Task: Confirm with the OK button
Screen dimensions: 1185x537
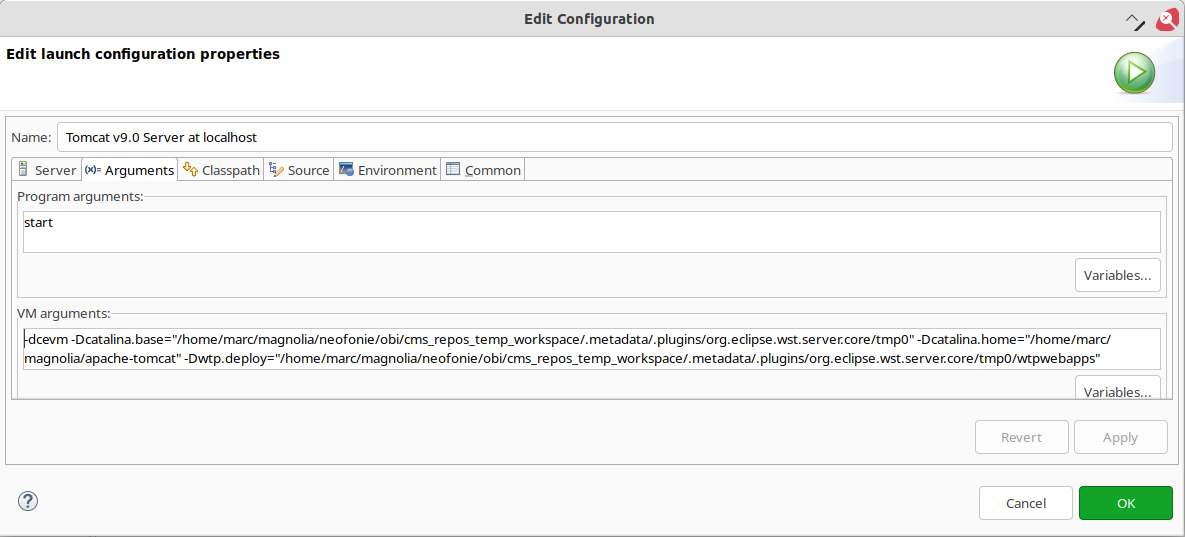Action: click(x=1126, y=503)
